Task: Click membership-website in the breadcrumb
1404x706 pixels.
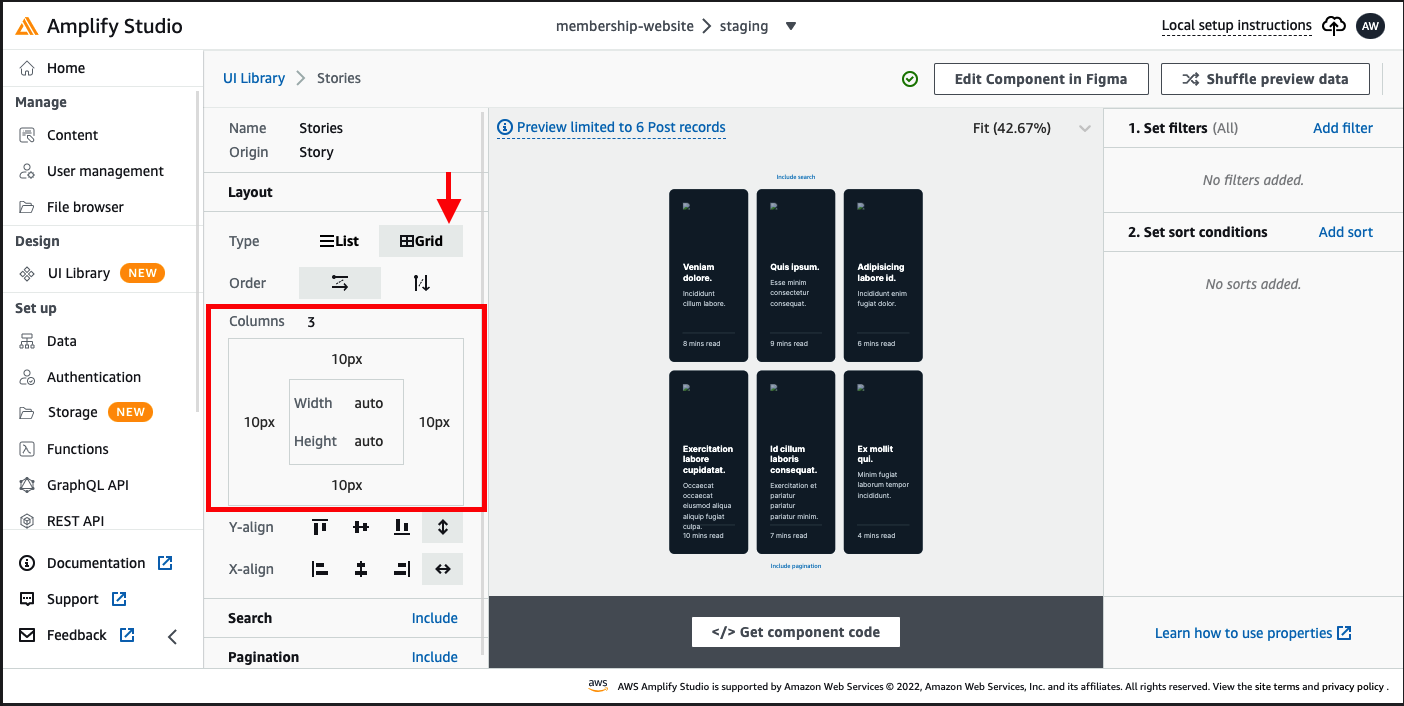Action: point(625,26)
